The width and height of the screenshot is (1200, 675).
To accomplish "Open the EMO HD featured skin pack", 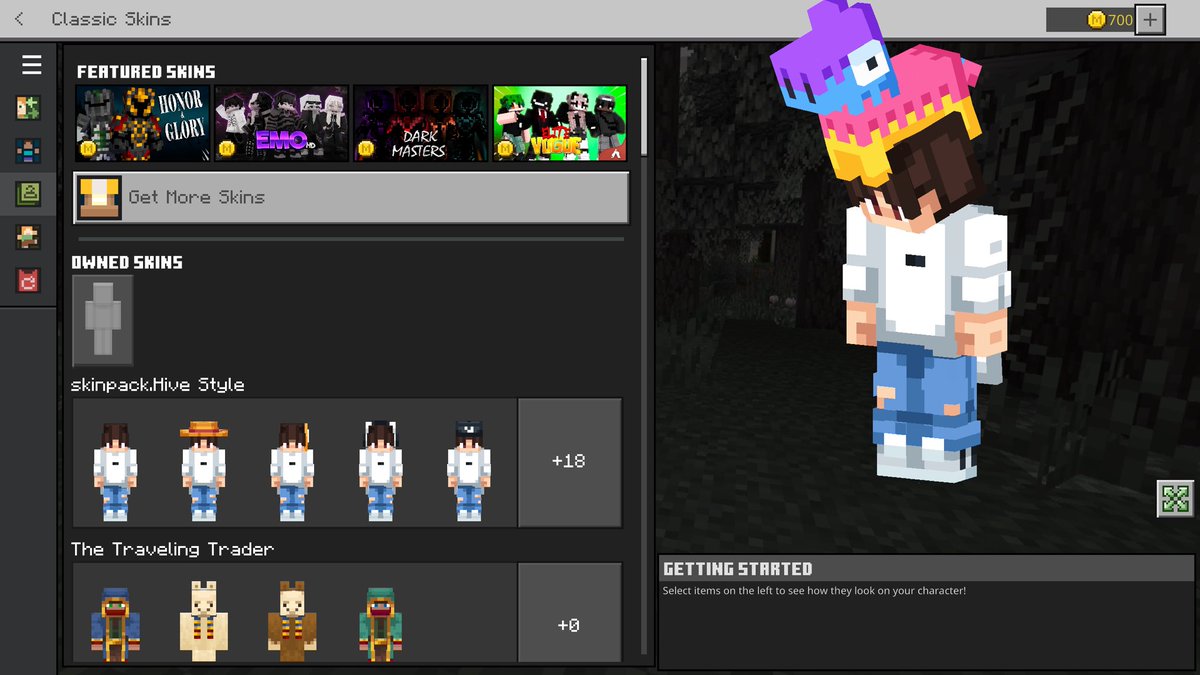I will coord(282,123).
